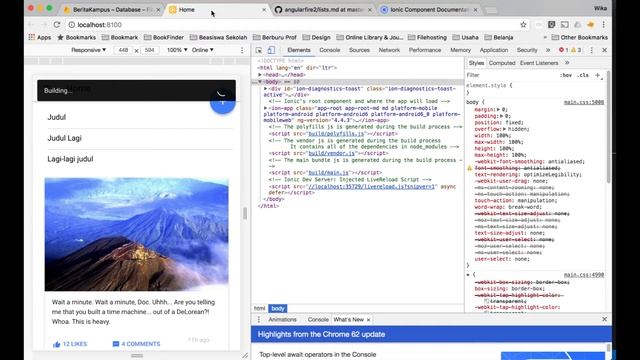Image resolution: width=640 pixels, height=360 pixels.
Task: Toggle the device toolbar icon
Action: 271,50
